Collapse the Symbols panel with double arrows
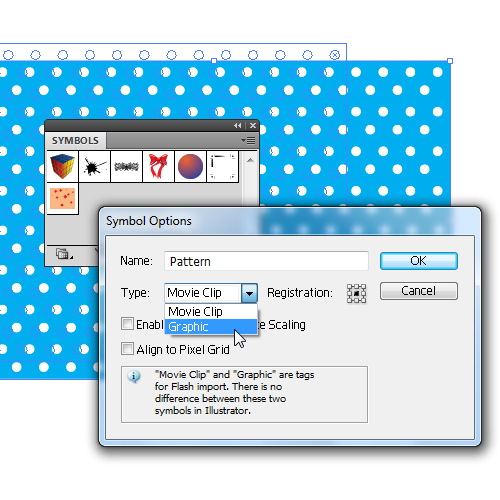Image resolution: width=500 pixels, height=500 pixels. (x=238, y=126)
